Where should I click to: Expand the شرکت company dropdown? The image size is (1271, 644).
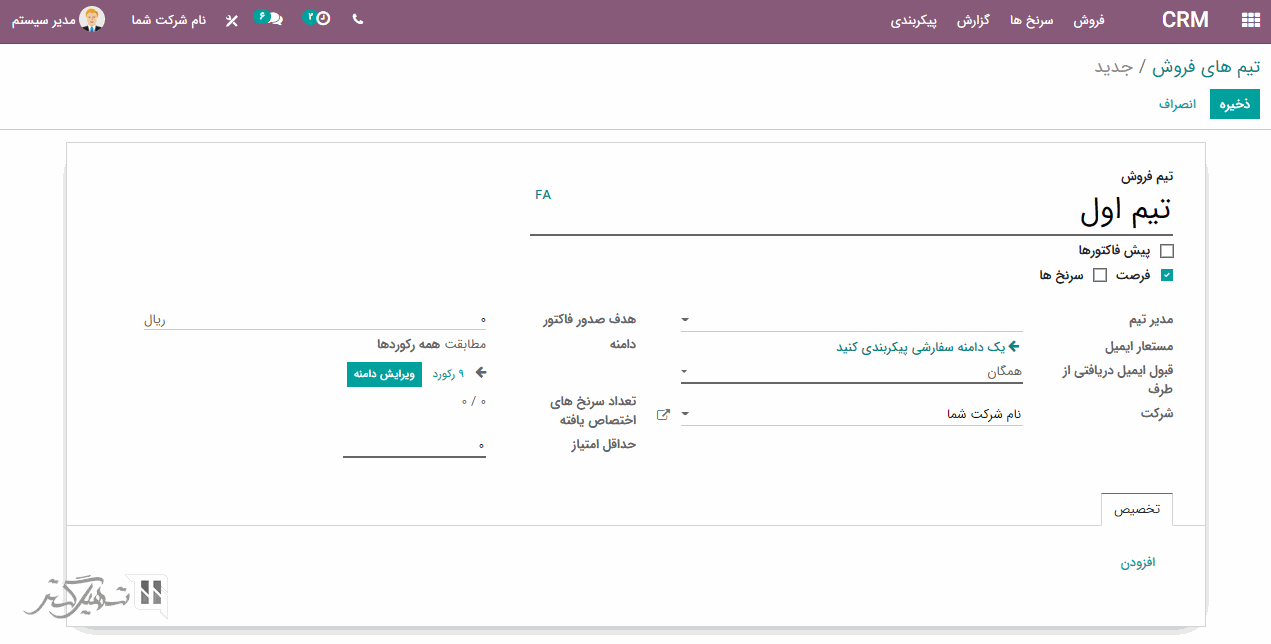(684, 413)
